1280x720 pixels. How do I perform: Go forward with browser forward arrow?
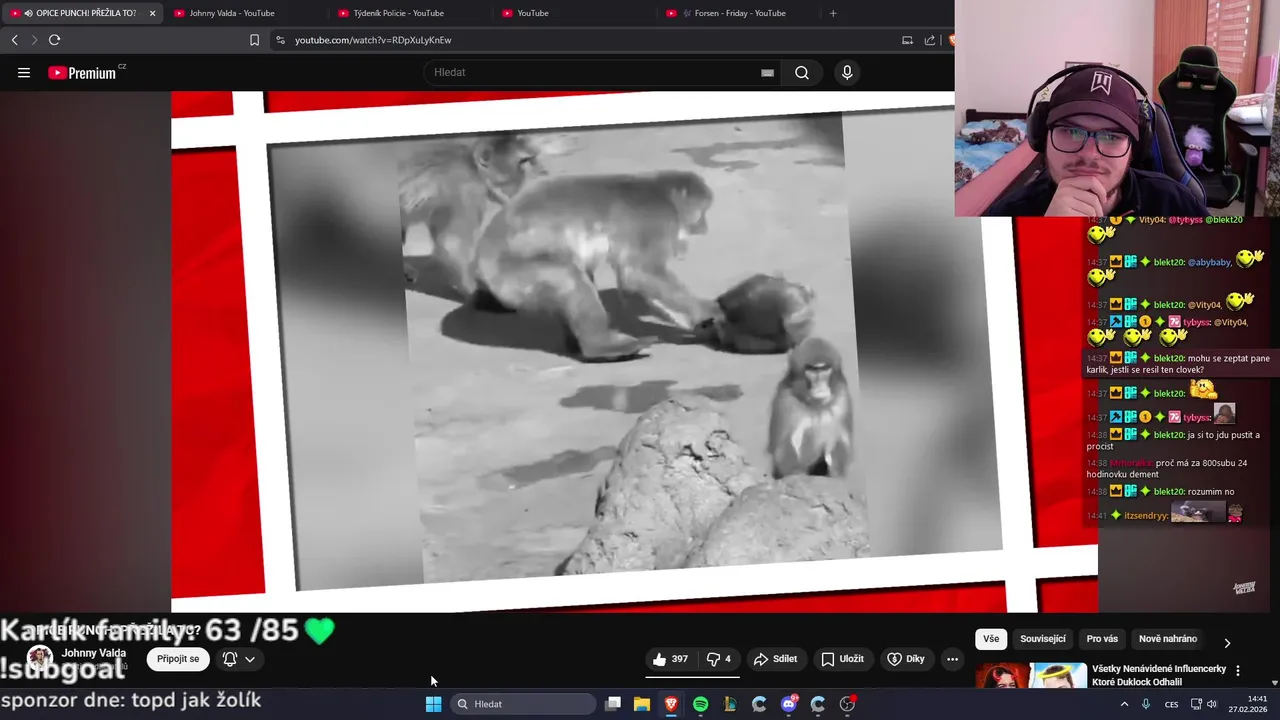coord(33,40)
